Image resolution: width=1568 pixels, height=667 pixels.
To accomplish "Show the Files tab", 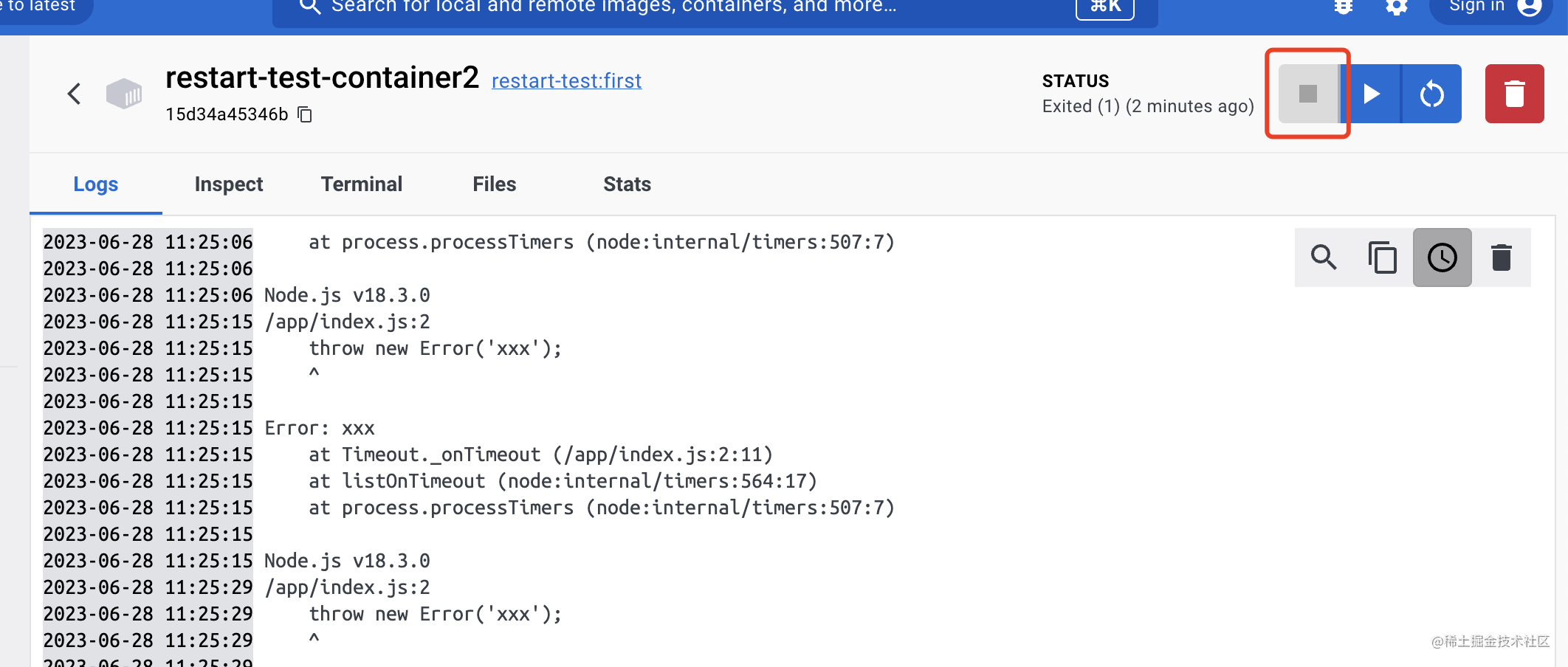I will pos(495,184).
